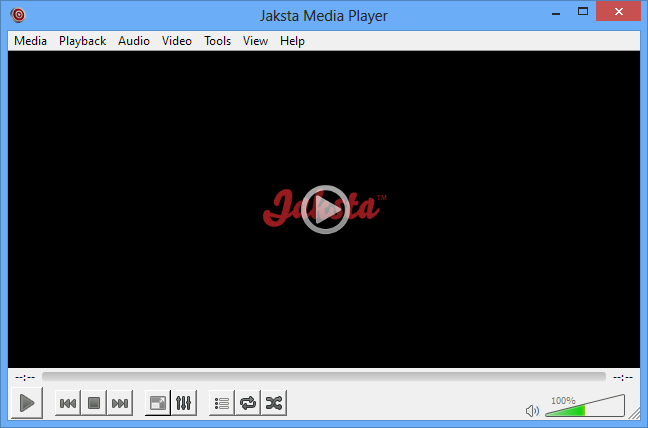
Task: Toggle shuffle random playback
Action: coord(274,403)
